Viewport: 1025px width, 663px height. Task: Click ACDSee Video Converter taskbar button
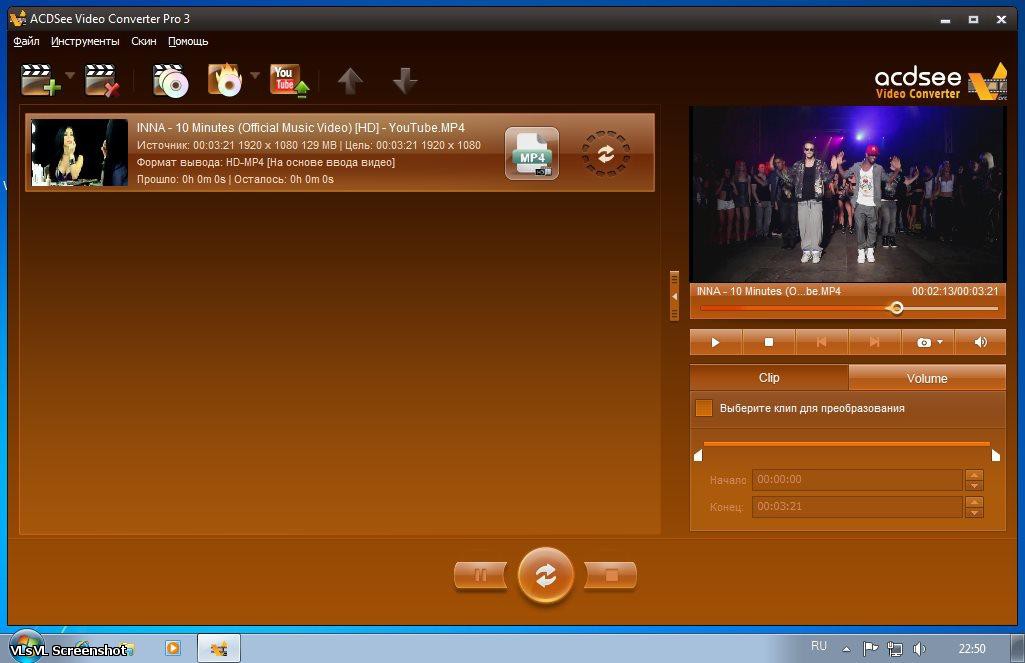(219, 648)
